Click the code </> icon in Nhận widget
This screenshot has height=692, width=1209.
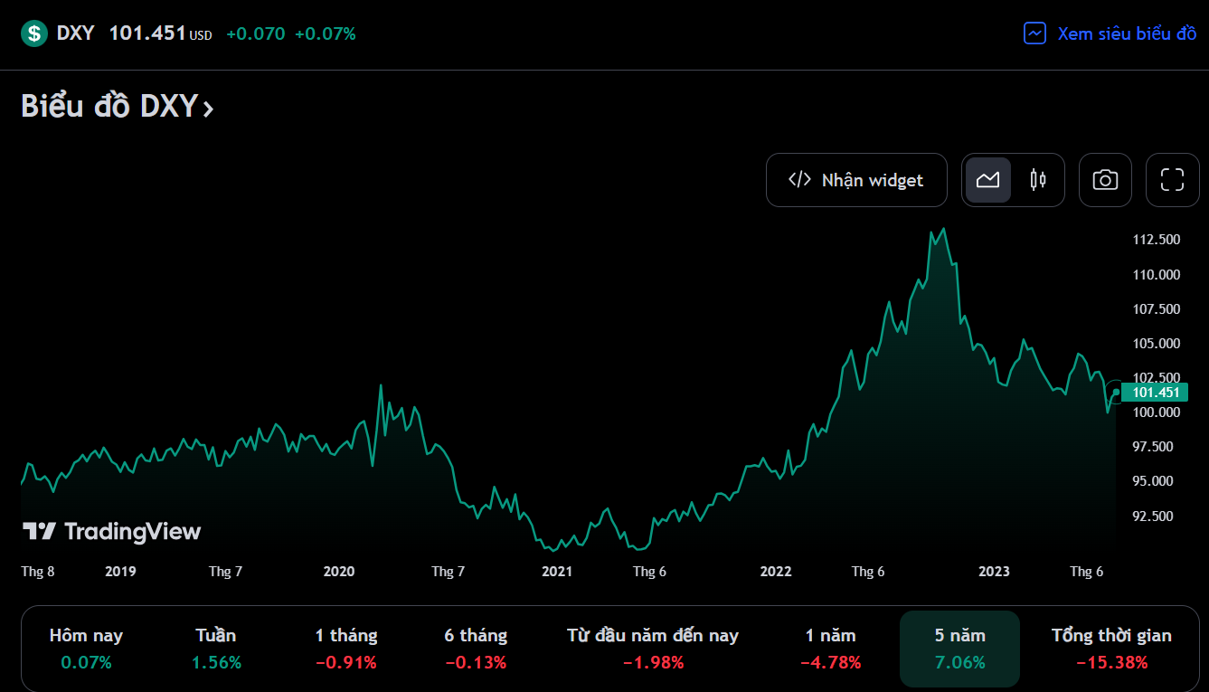pyautogui.click(x=798, y=180)
